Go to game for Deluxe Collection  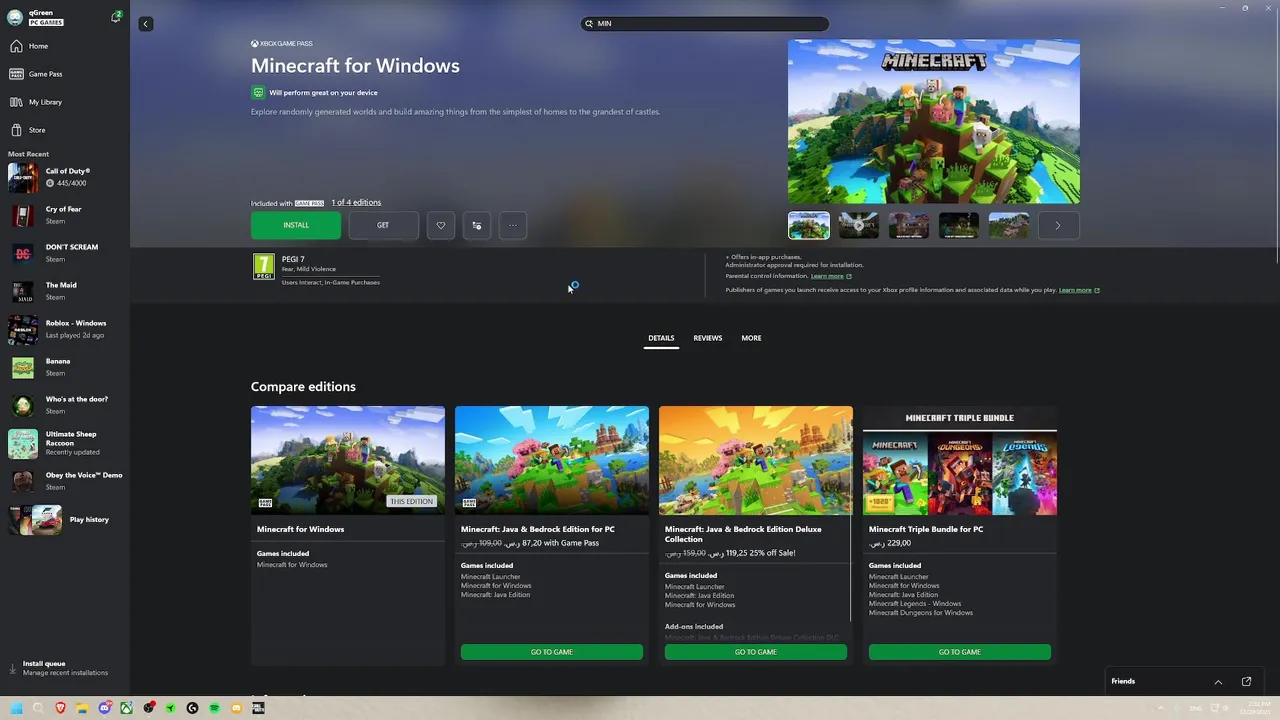pyautogui.click(x=756, y=652)
